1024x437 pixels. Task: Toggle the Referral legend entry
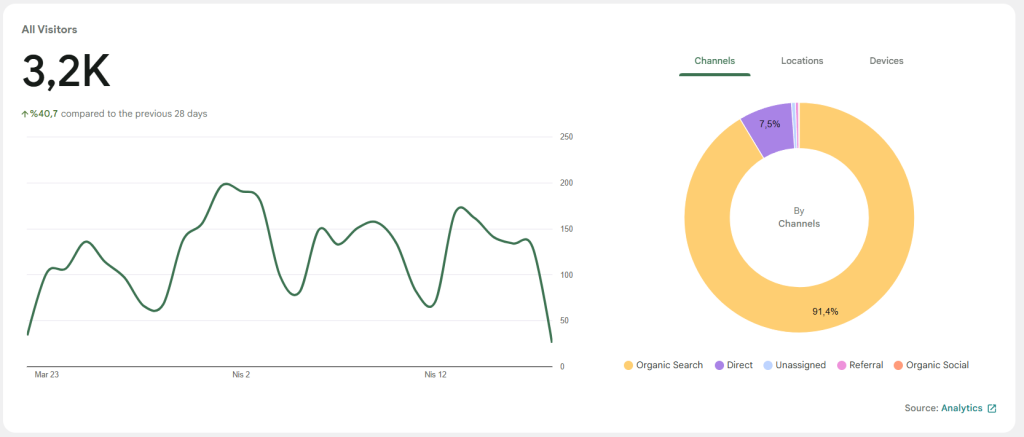pos(860,365)
